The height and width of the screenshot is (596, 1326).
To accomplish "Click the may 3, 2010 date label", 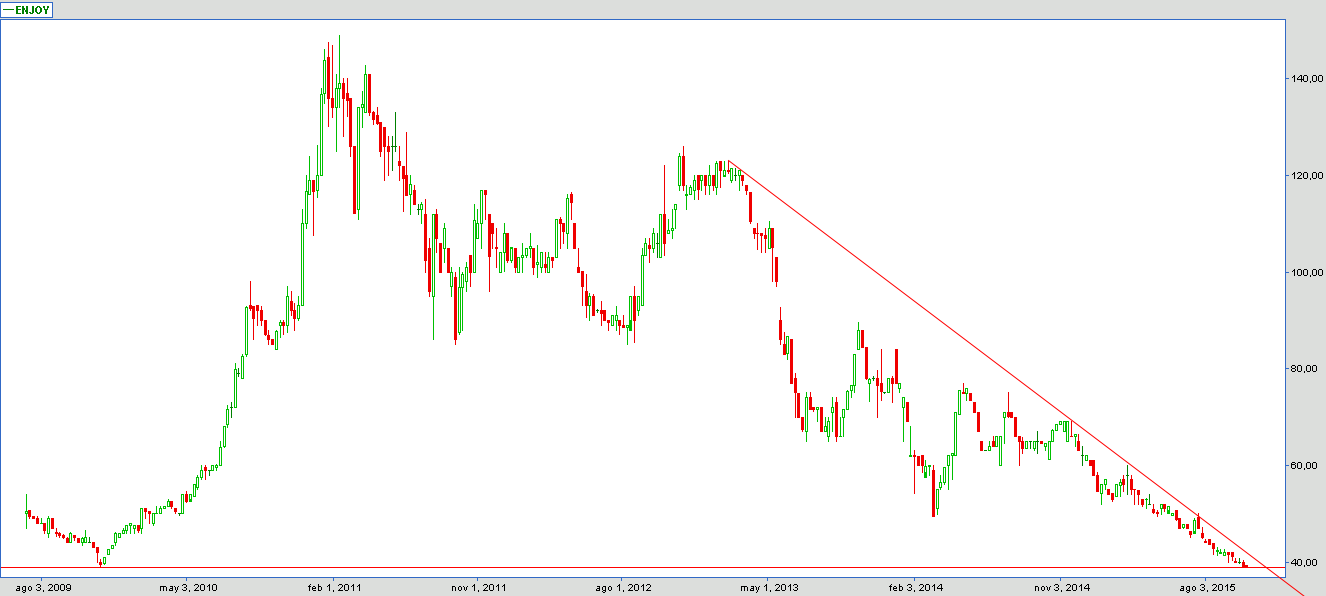I will 189,587.
